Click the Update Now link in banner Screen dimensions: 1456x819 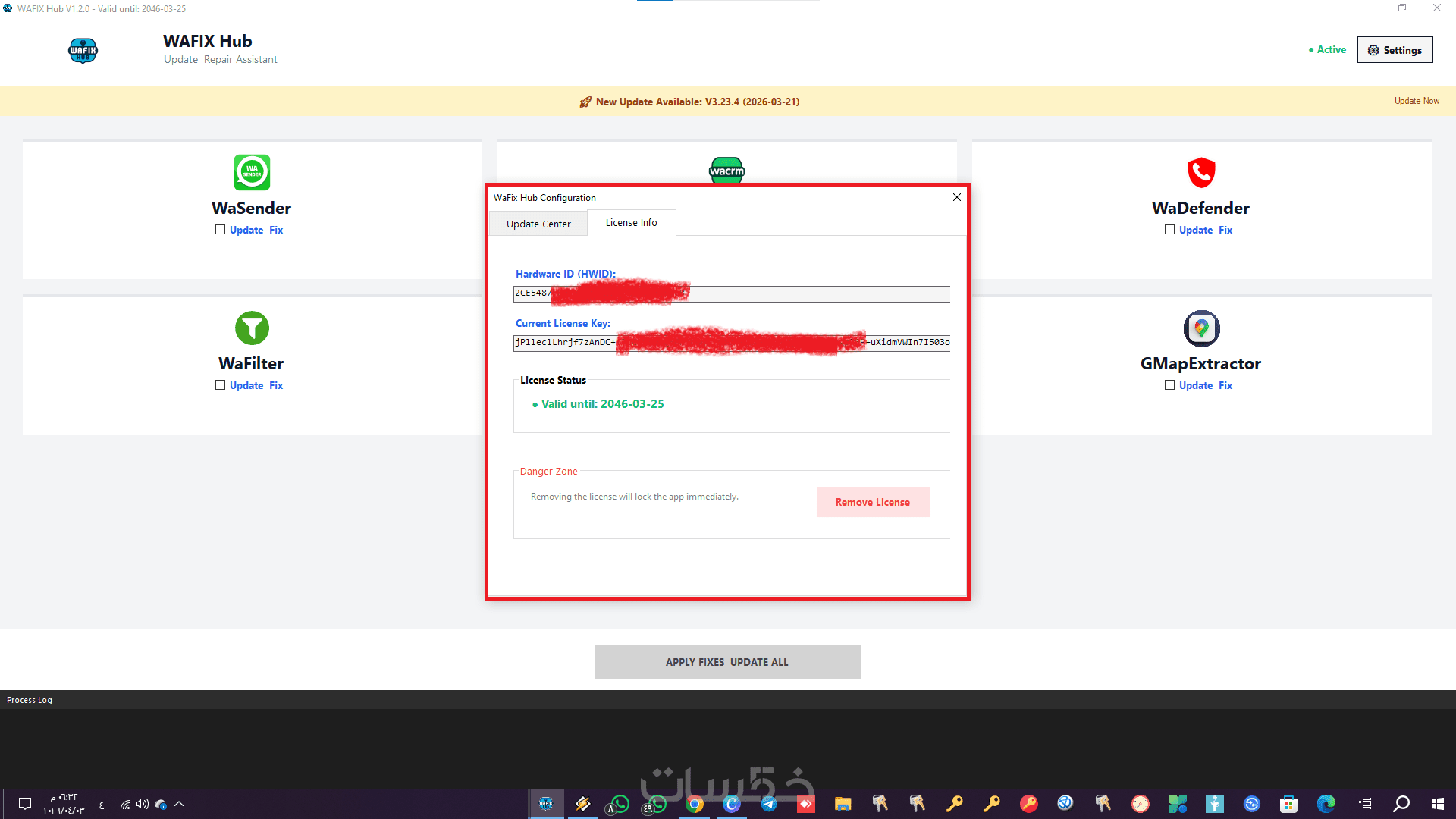click(1416, 101)
